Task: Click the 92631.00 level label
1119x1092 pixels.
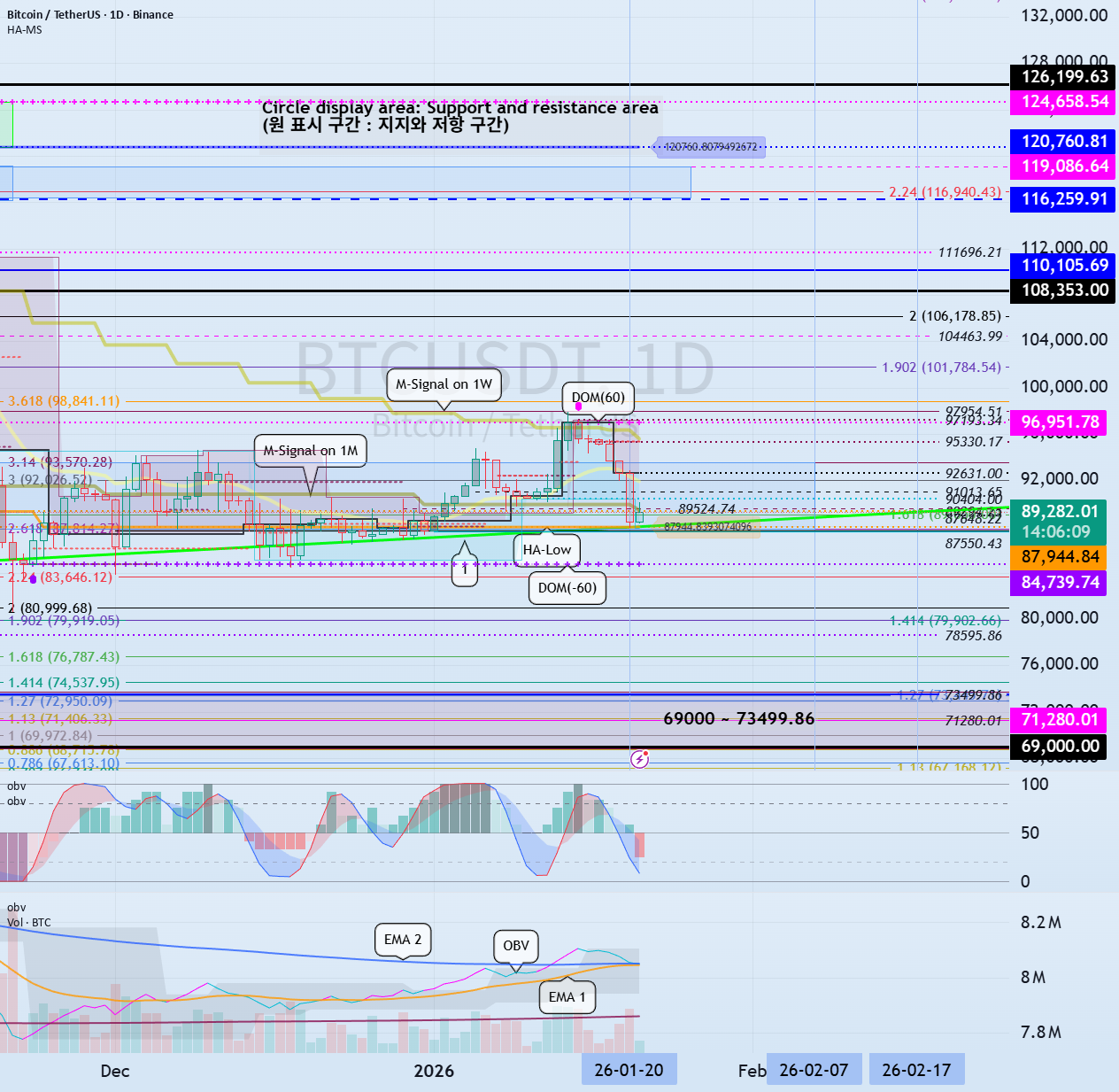Action: tap(973, 474)
